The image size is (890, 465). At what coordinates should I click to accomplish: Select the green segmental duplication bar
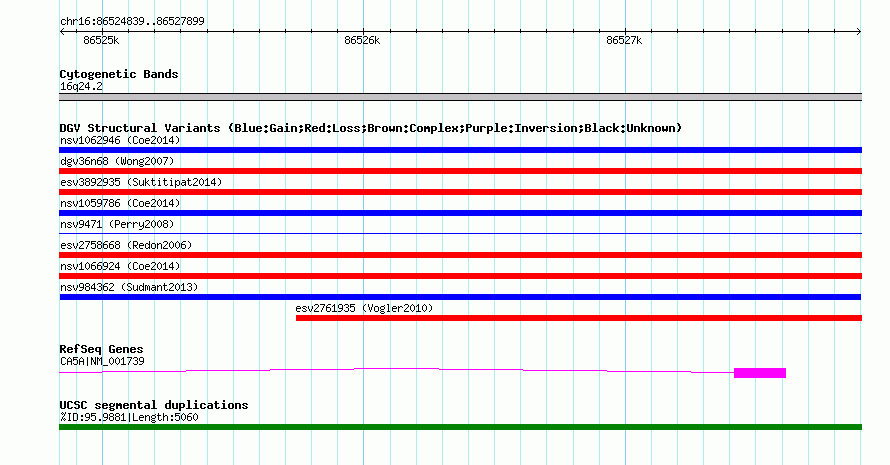click(460, 427)
